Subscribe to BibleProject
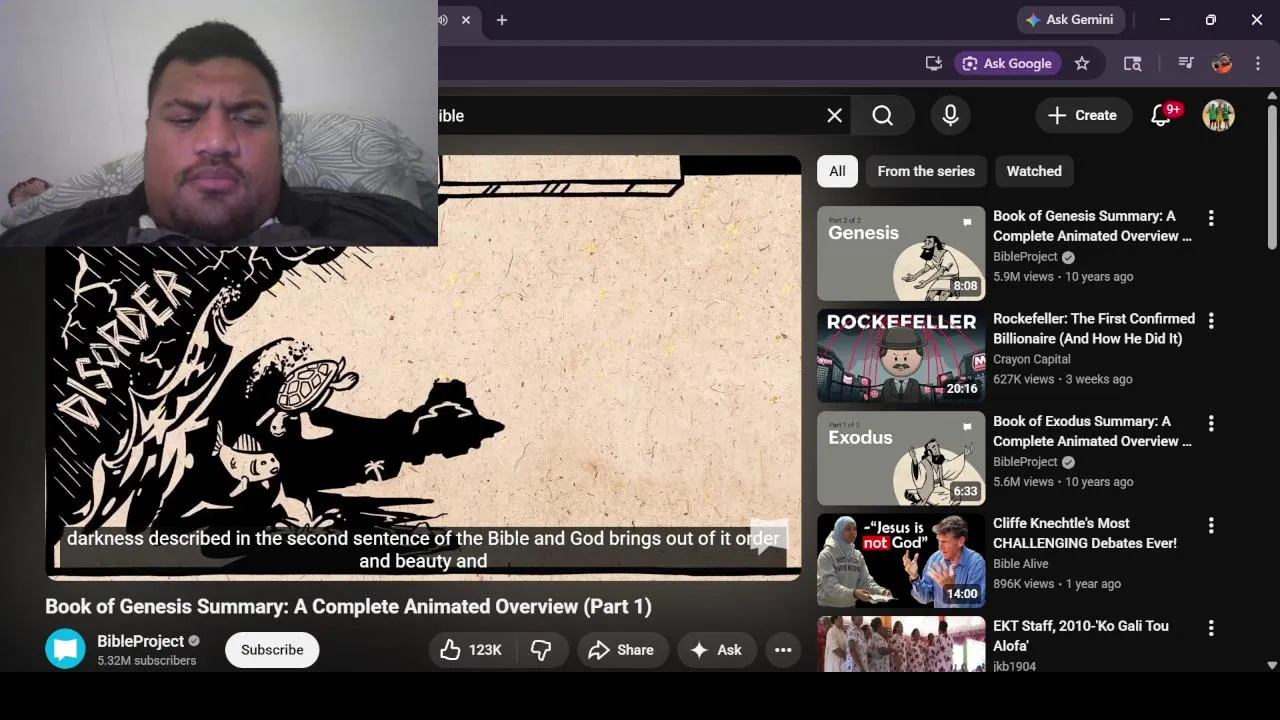This screenshot has height=720, width=1280. click(272, 650)
